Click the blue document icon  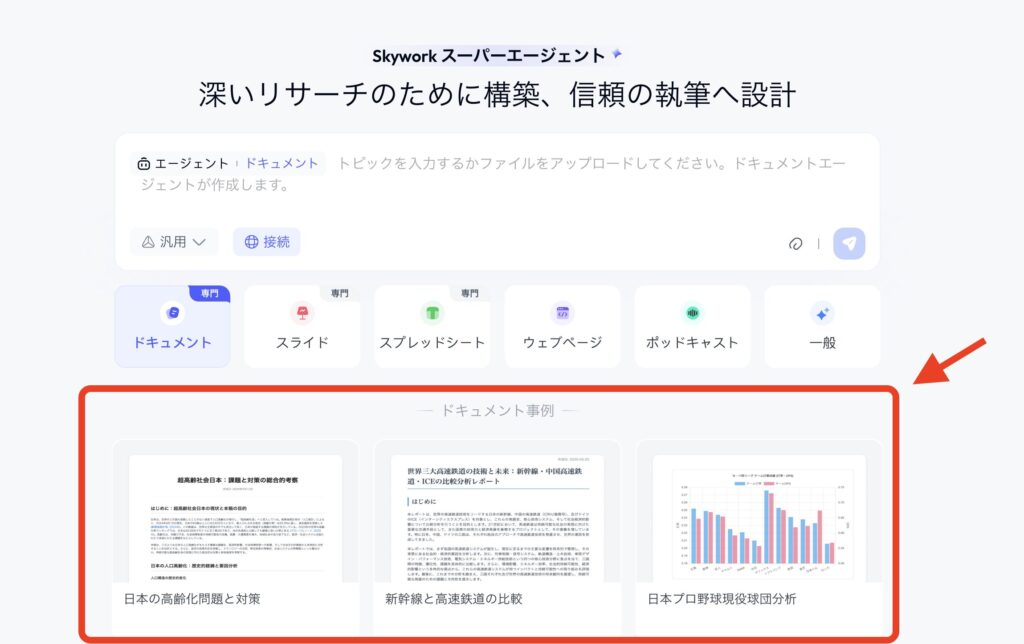172,313
